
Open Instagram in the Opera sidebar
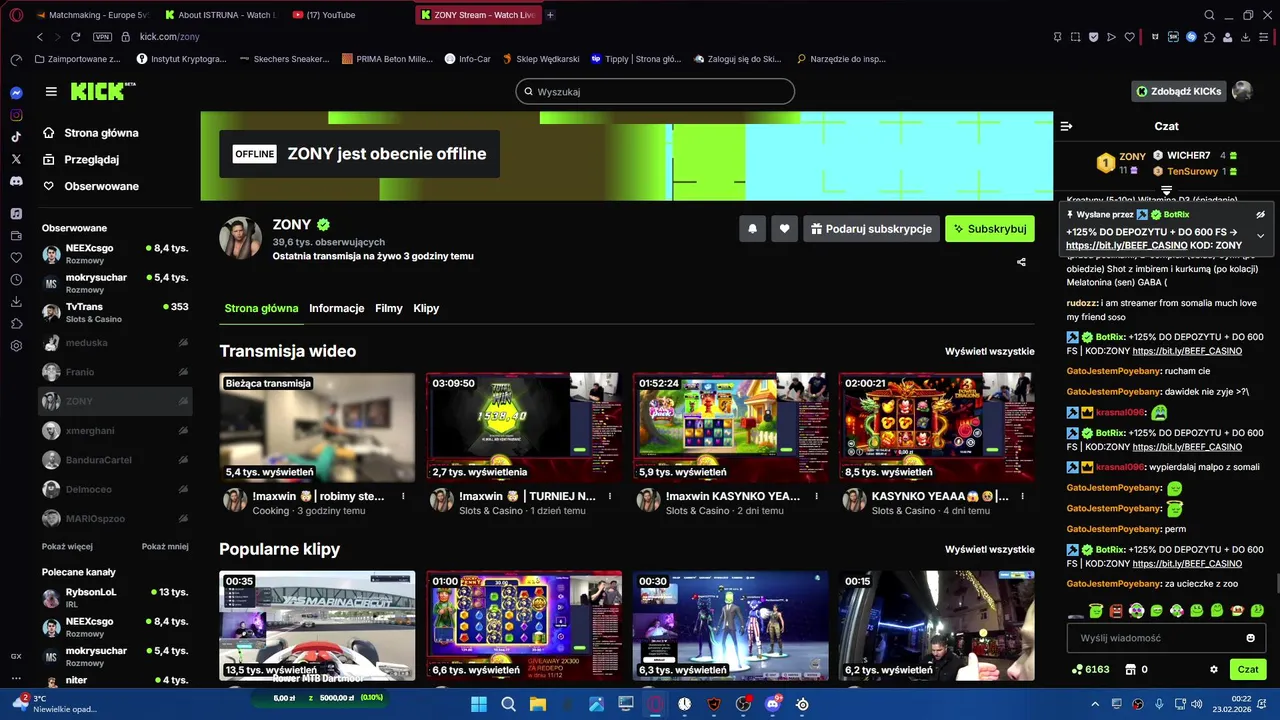tap(16, 115)
